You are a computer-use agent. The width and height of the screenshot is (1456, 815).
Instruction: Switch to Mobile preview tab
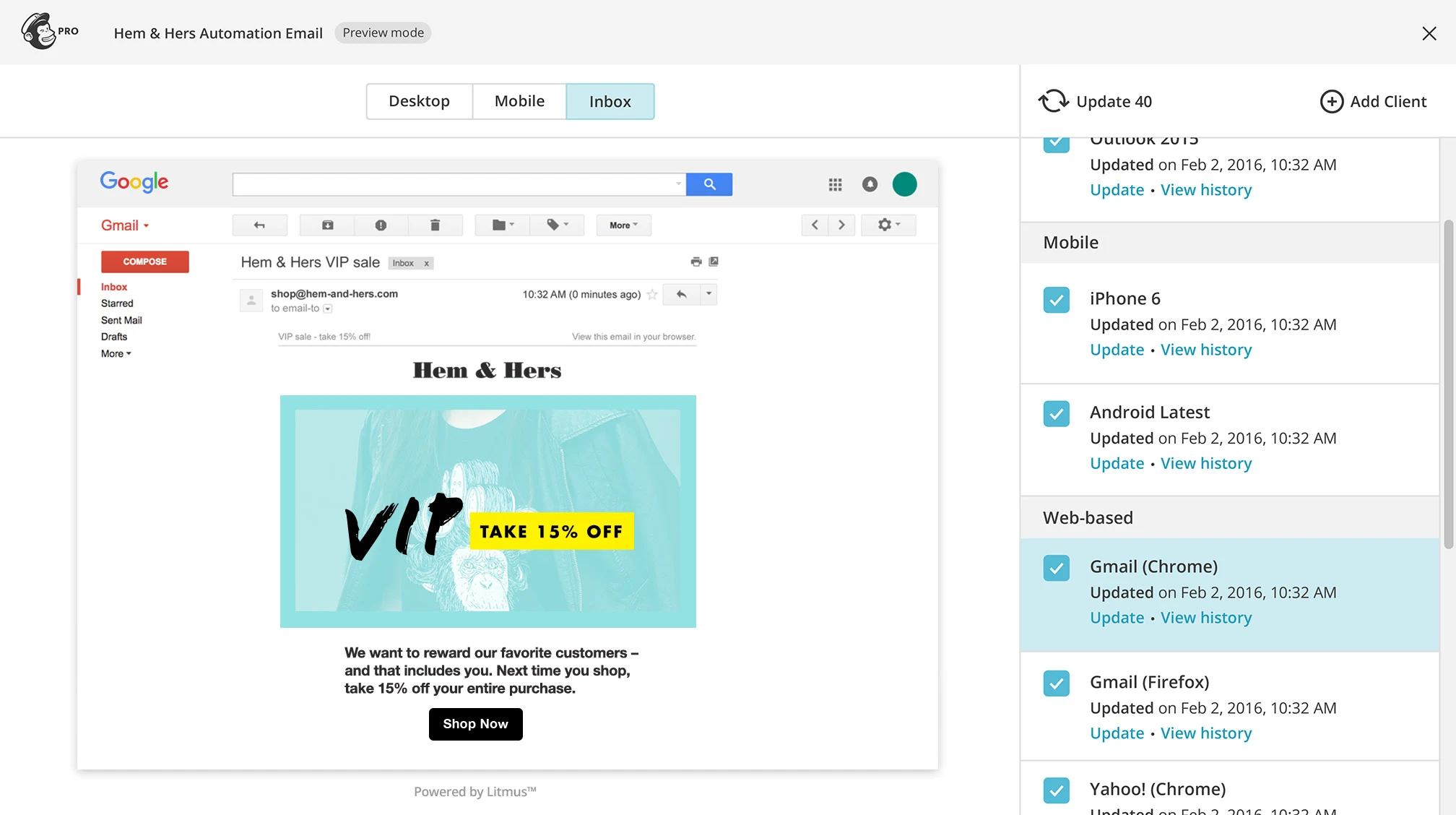(x=519, y=101)
